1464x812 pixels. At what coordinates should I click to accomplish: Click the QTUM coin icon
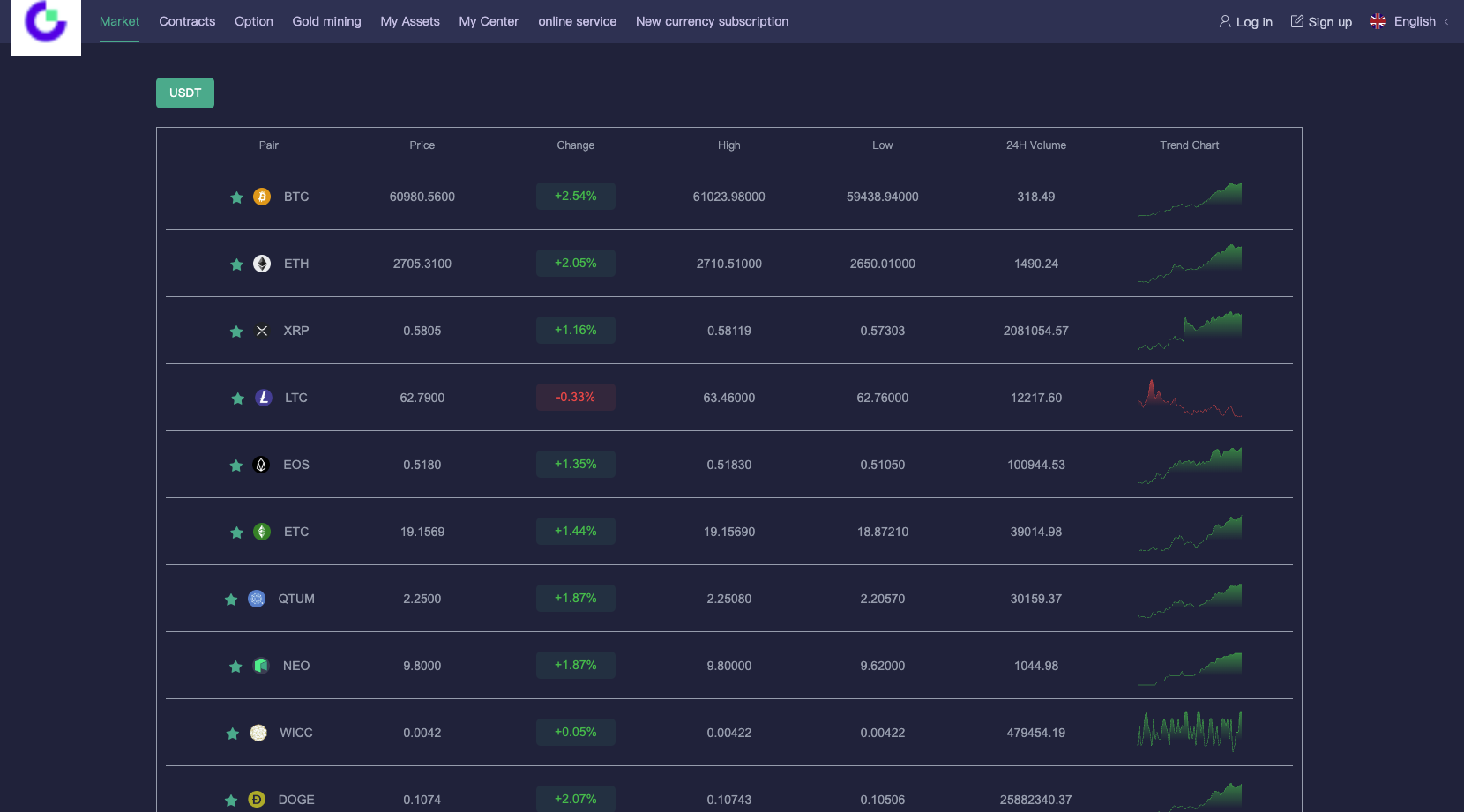pos(257,599)
